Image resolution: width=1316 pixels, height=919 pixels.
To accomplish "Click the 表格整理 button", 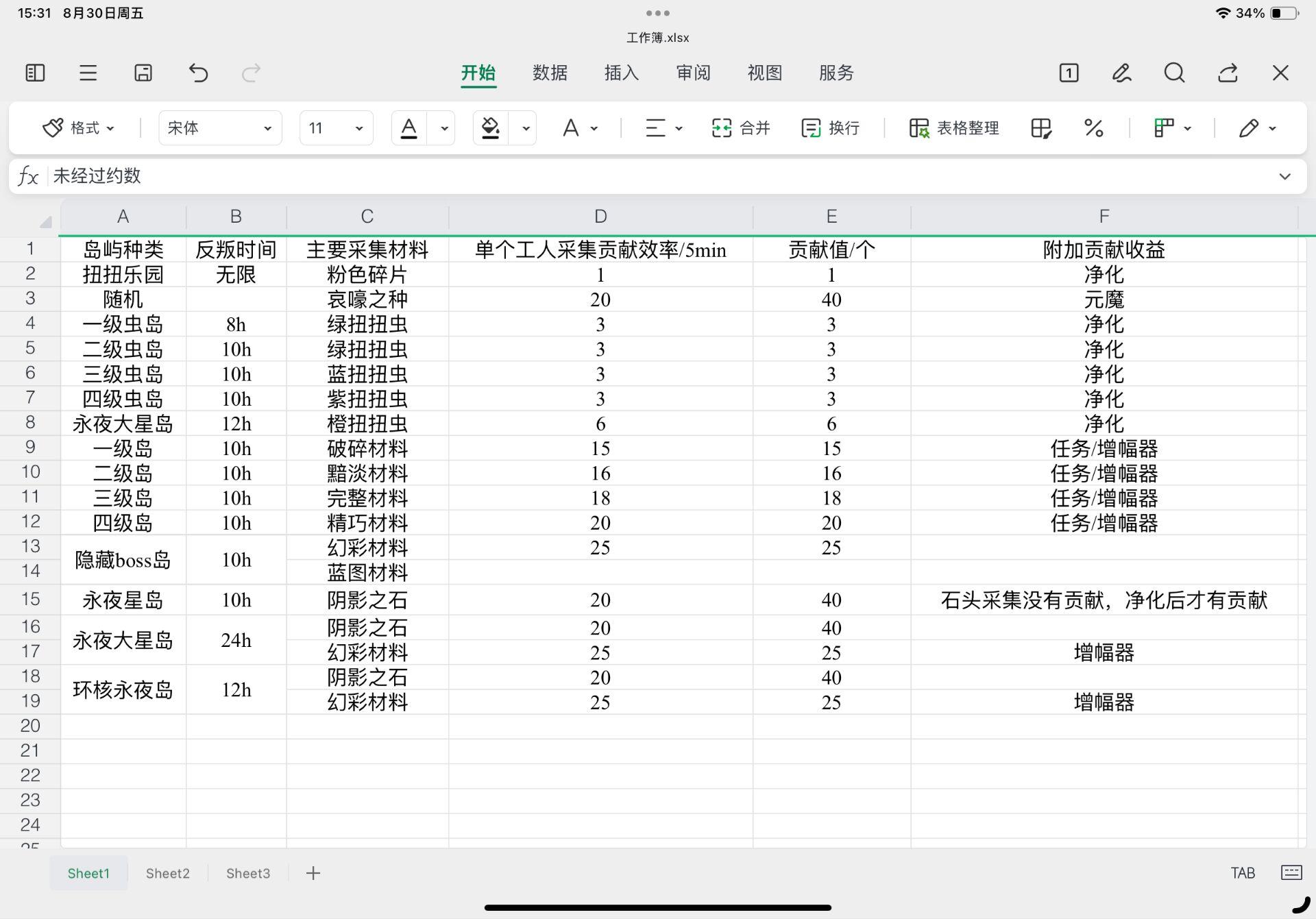I will [954, 128].
